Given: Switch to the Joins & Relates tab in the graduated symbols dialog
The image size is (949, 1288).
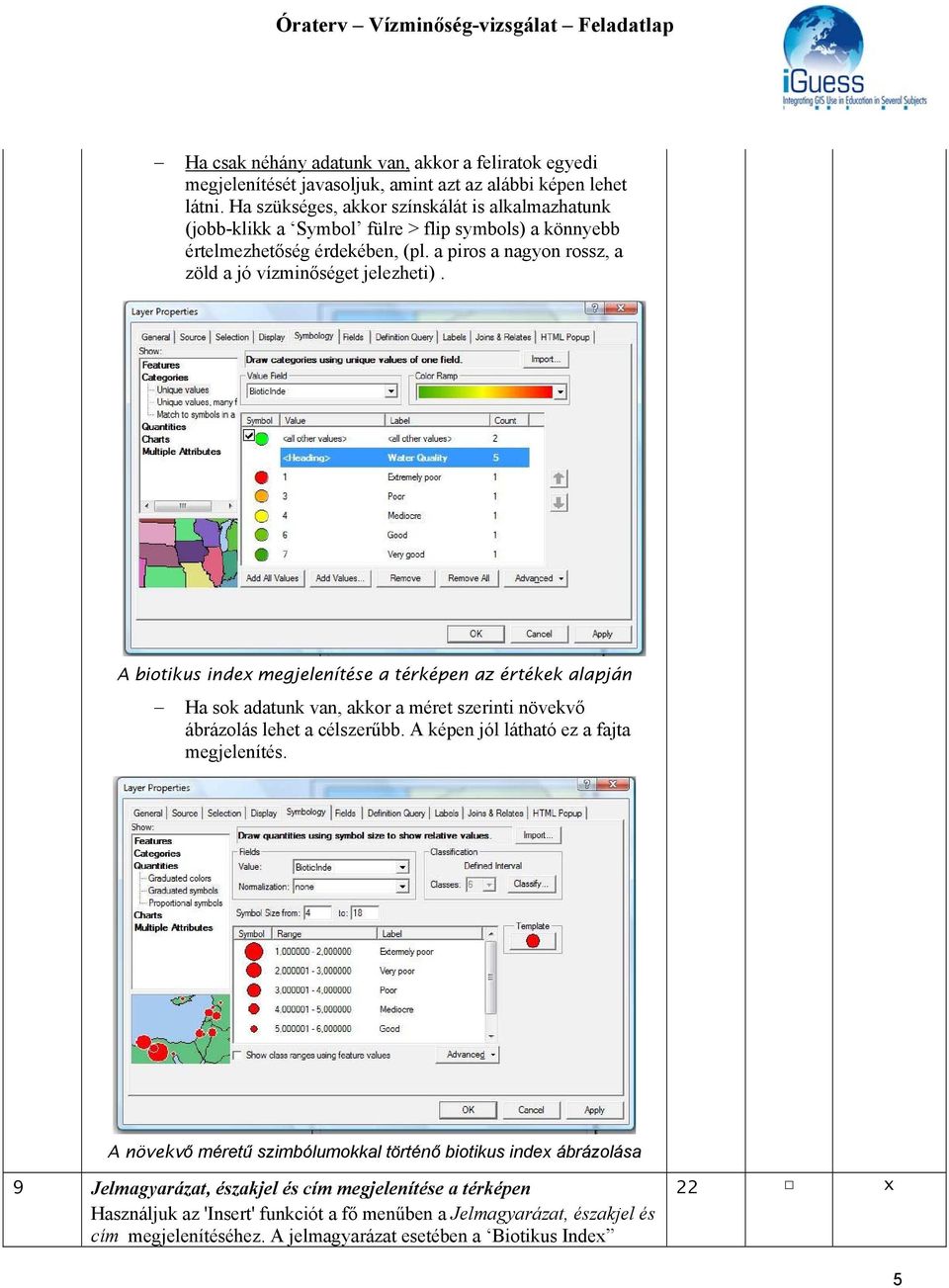Looking at the screenshot, I should click(495, 814).
